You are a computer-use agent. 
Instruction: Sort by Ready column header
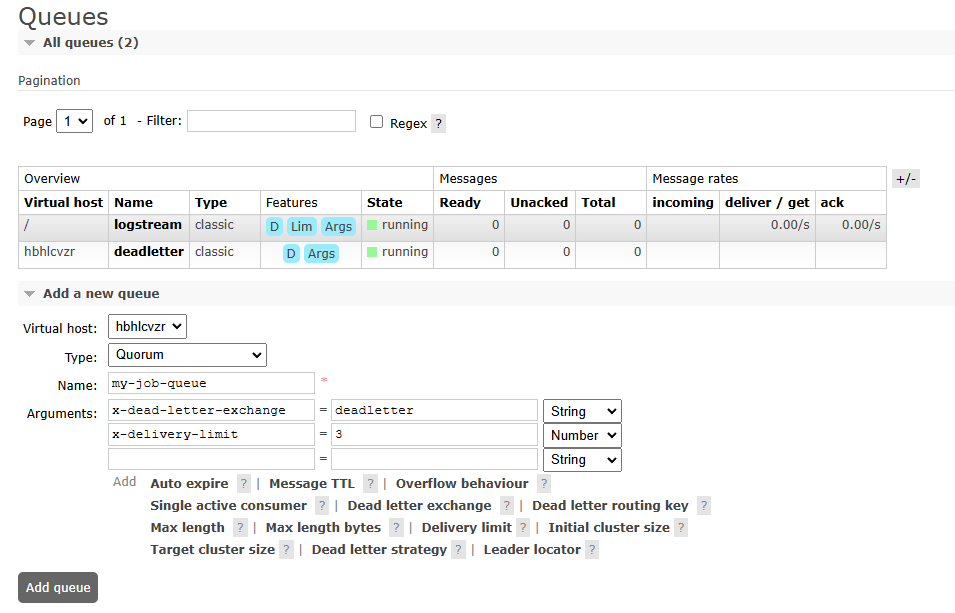[460, 203]
